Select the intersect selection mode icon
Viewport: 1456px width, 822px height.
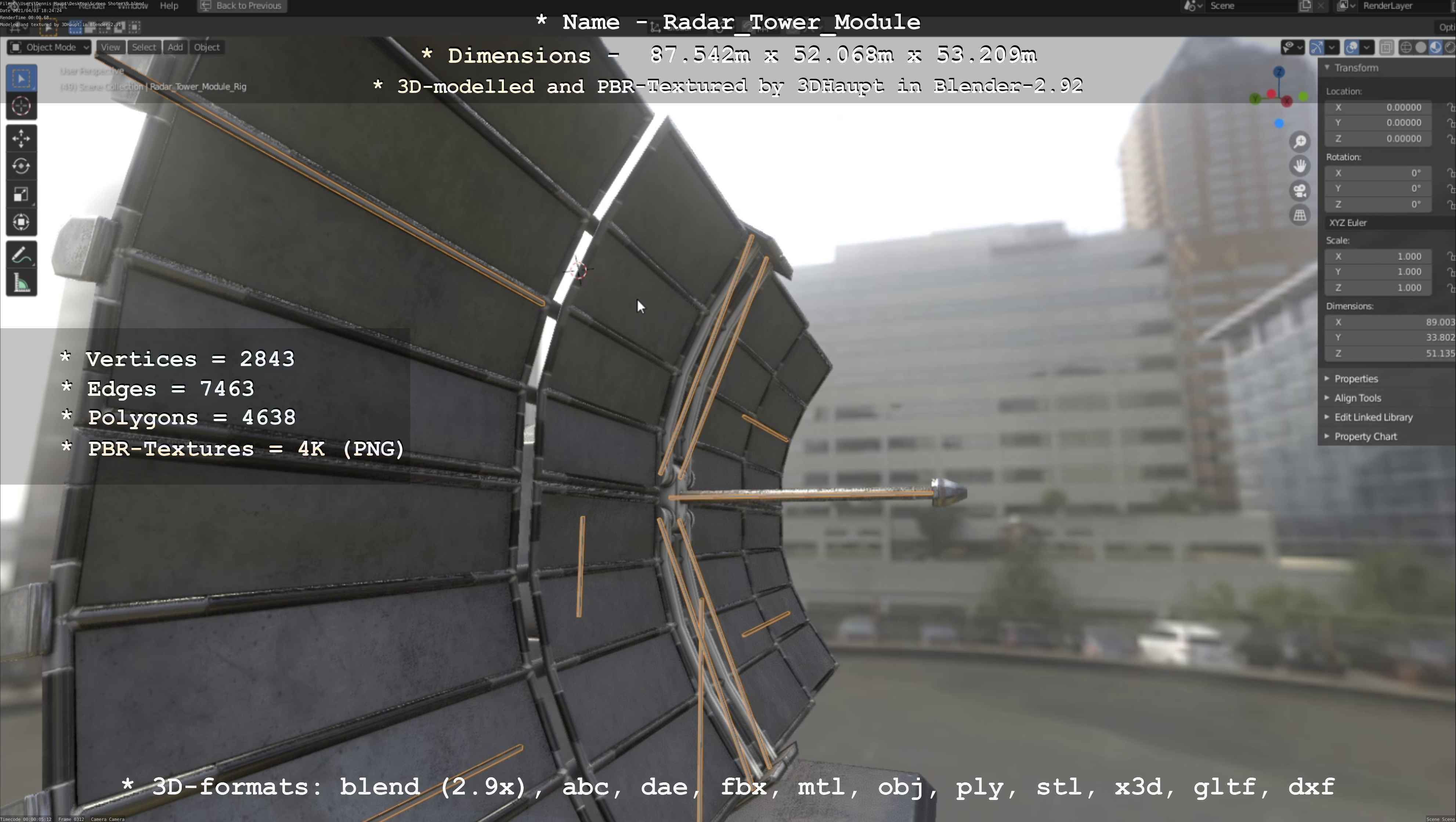134,26
